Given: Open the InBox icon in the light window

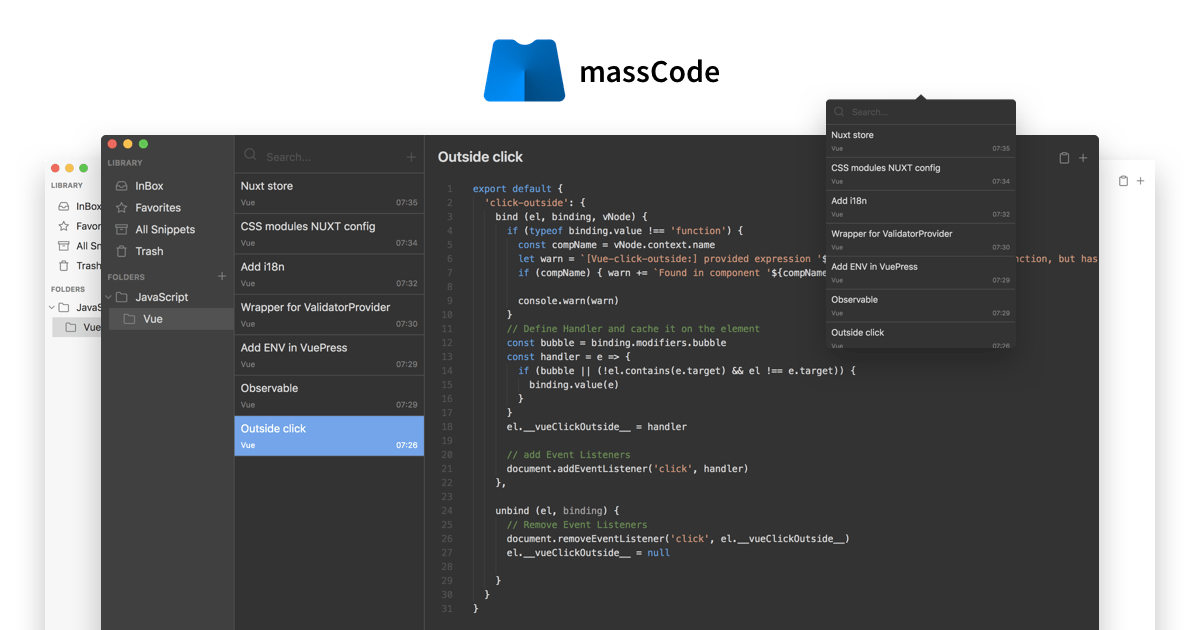Looking at the screenshot, I should 64,206.
